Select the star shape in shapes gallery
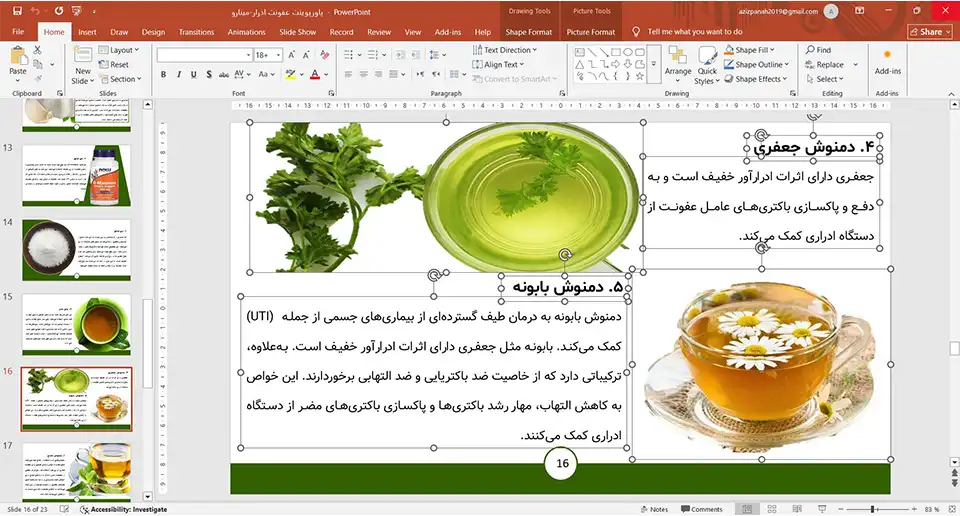The width and height of the screenshot is (960, 516). [x=640, y=77]
